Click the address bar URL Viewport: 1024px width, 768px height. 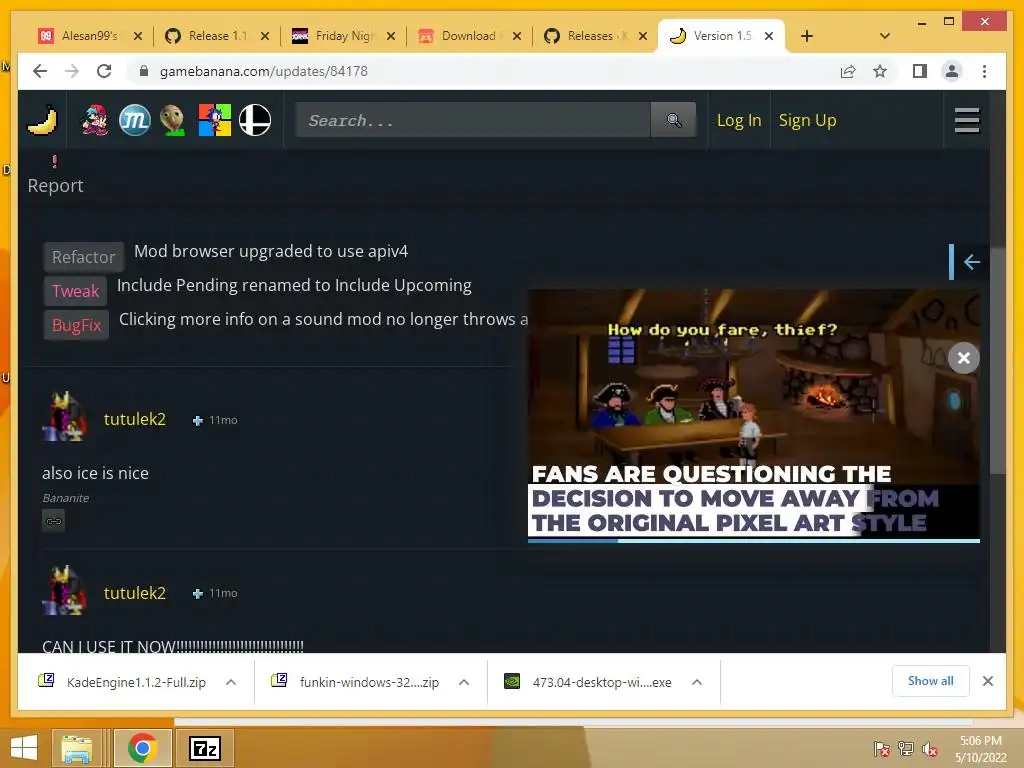(264, 71)
